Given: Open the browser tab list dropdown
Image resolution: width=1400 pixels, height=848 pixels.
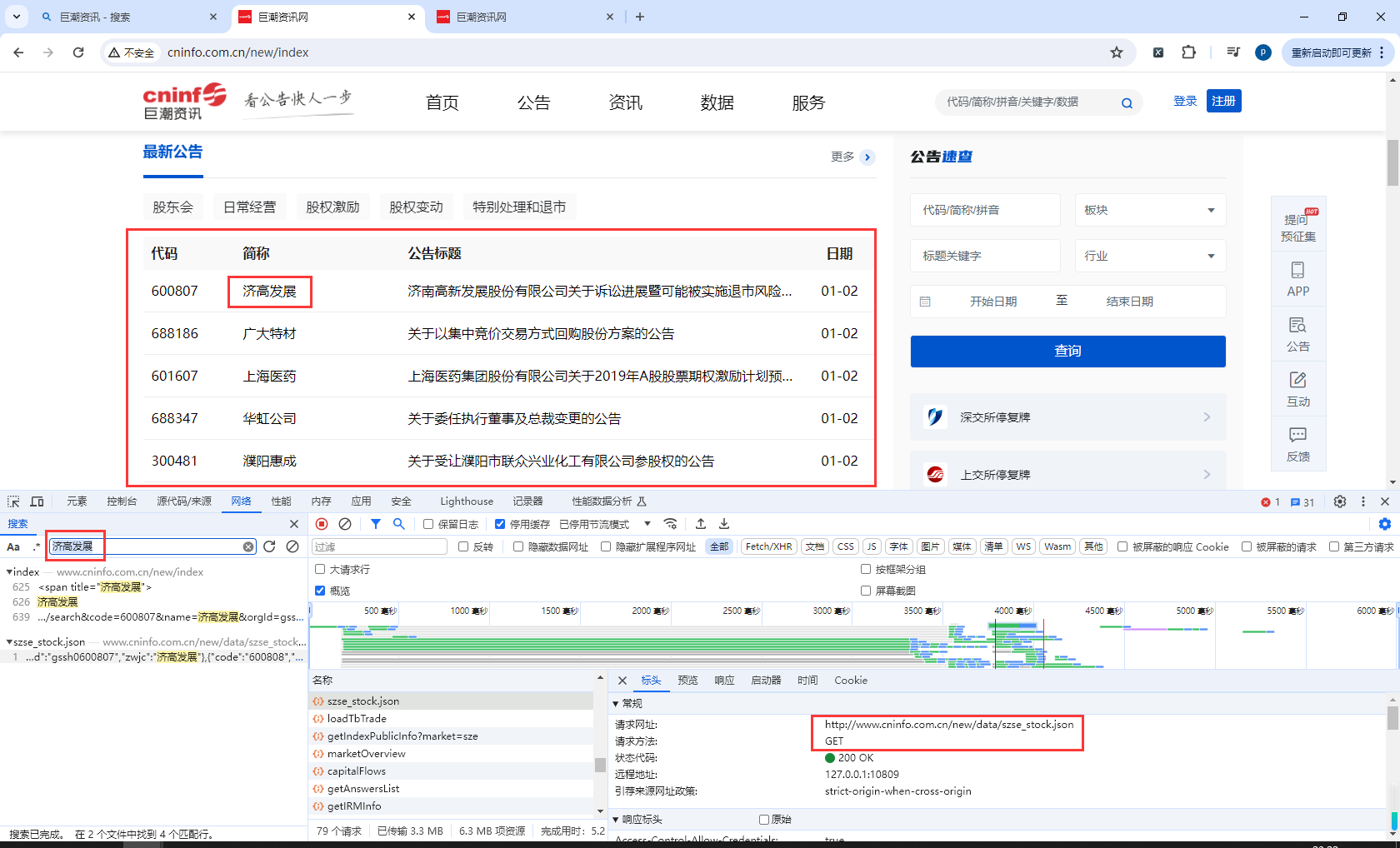Looking at the screenshot, I should pyautogui.click(x=16, y=17).
